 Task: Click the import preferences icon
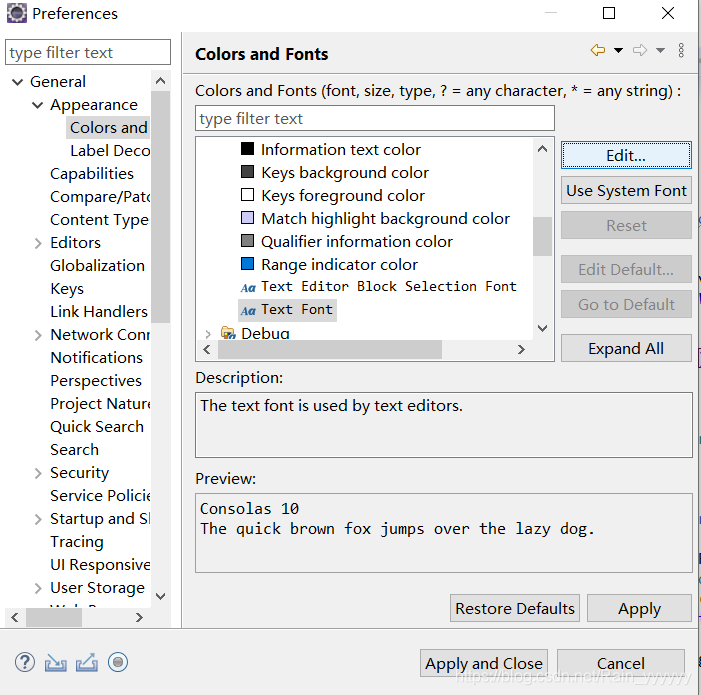[x=55, y=662]
